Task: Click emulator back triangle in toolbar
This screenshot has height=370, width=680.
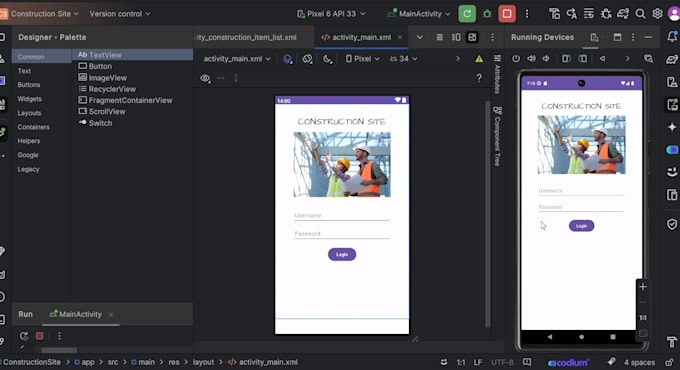Action: click(602, 58)
